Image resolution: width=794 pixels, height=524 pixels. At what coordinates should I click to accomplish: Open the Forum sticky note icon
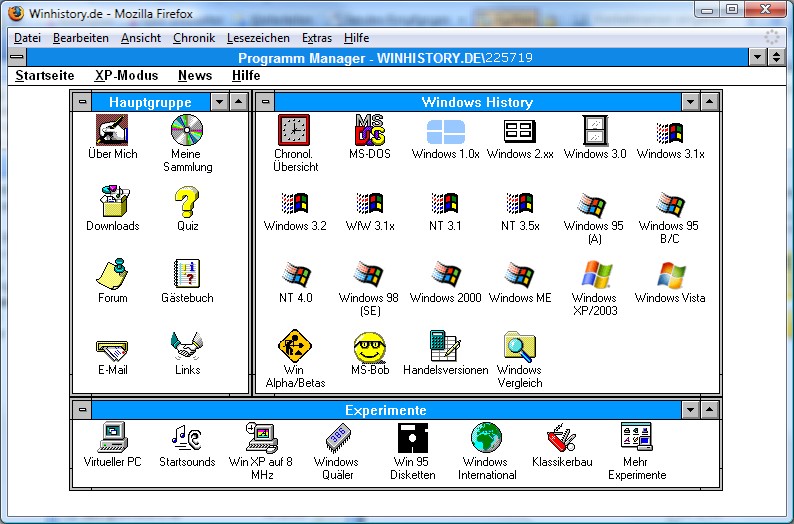112,273
